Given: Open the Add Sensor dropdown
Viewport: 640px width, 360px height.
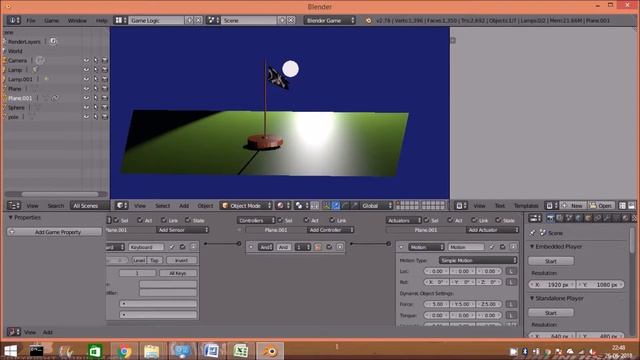Looking at the screenshot, I should click(182, 230).
